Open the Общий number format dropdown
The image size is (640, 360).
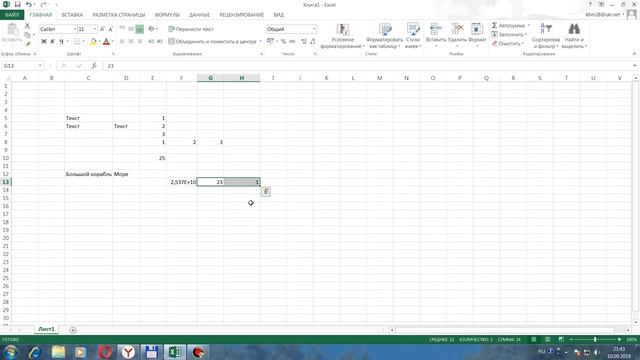(x=314, y=29)
